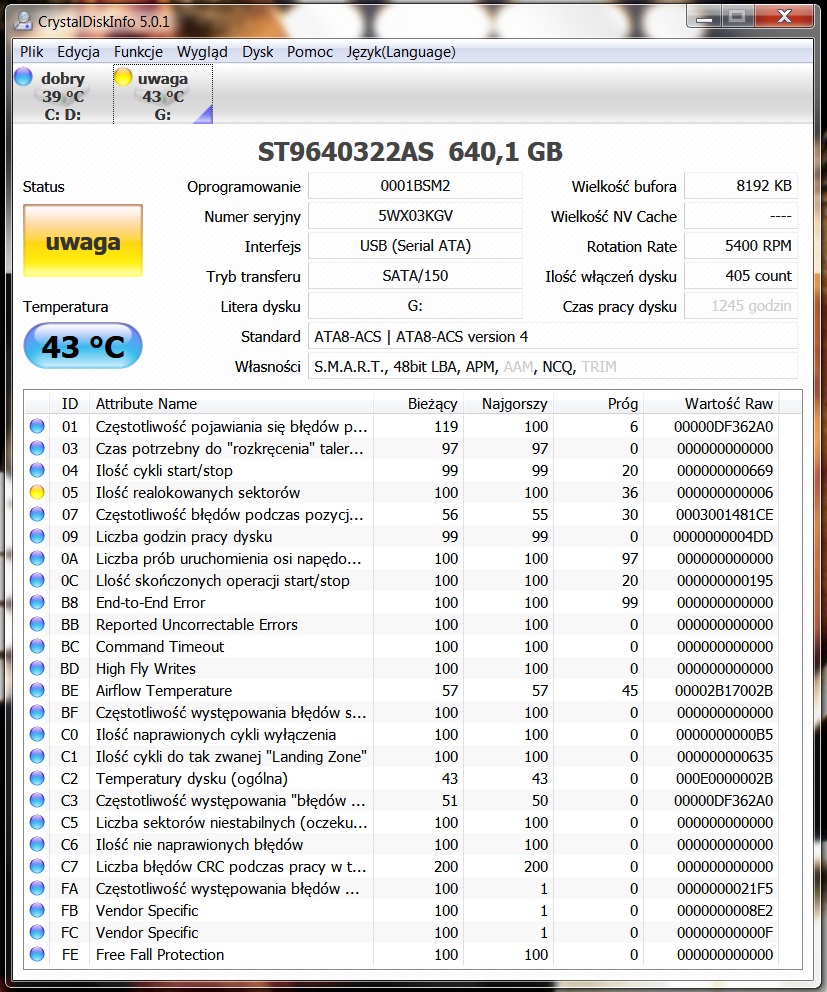Screen dimensions: 827x992
Task: Click the Wartość Raw column header
Action: [712, 404]
